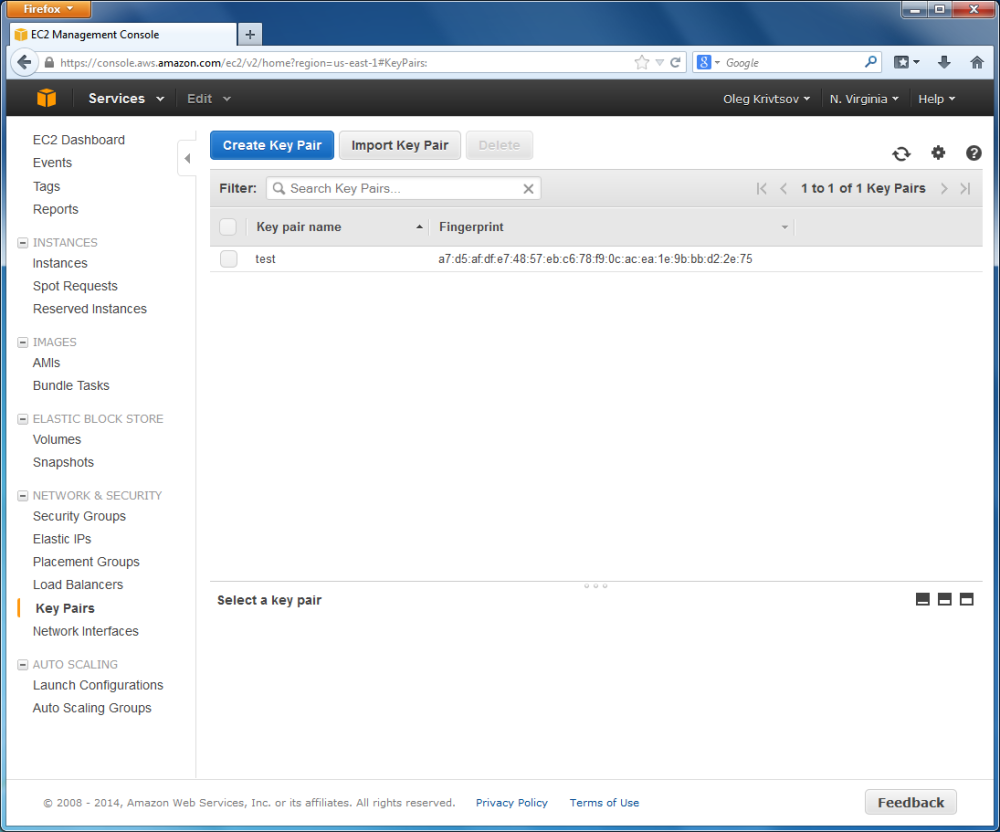Open the Edit dropdown menu
The height and width of the screenshot is (832, 1000).
point(209,99)
